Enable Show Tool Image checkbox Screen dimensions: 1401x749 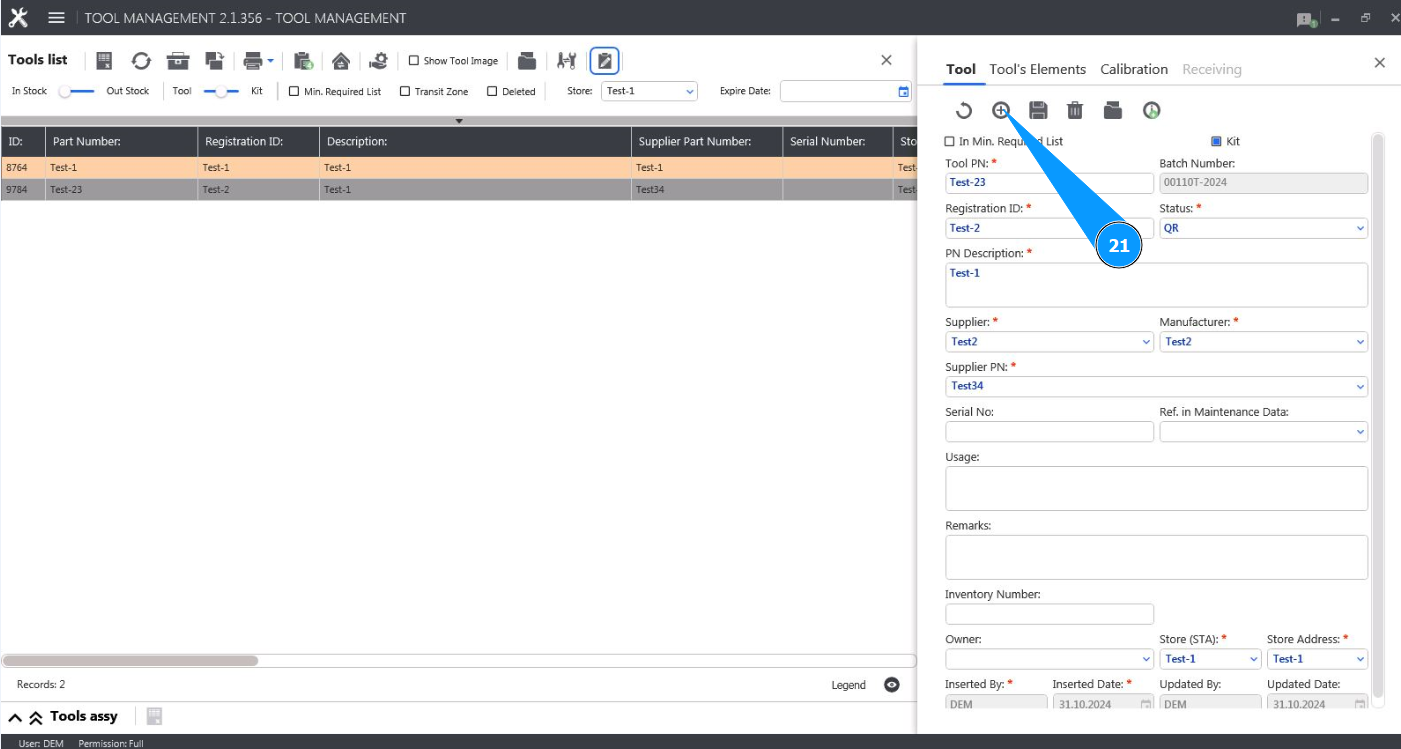pyautogui.click(x=414, y=61)
